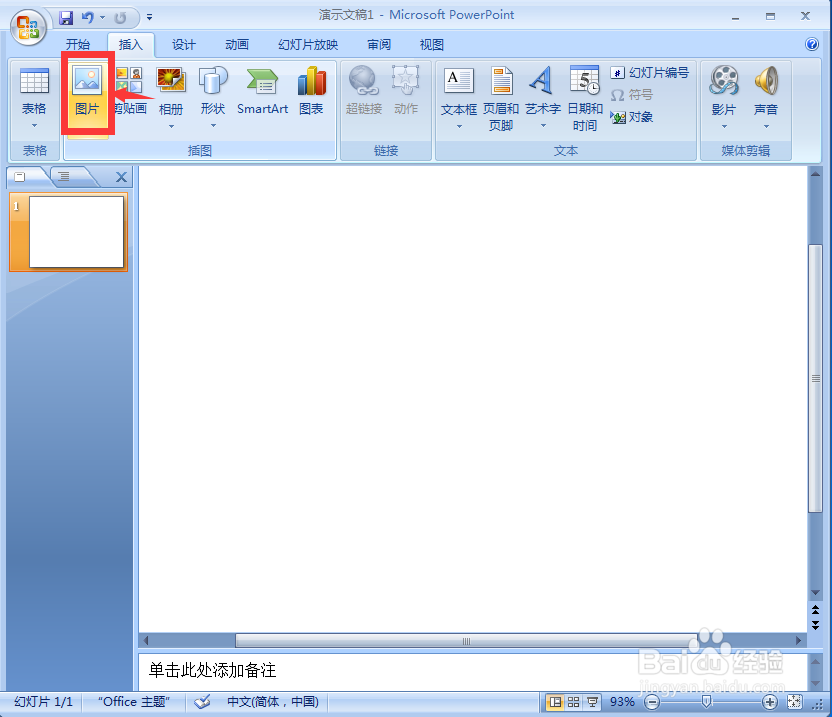Open the 设计 tab
This screenshot has width=832, height=717.
point(184,45)
